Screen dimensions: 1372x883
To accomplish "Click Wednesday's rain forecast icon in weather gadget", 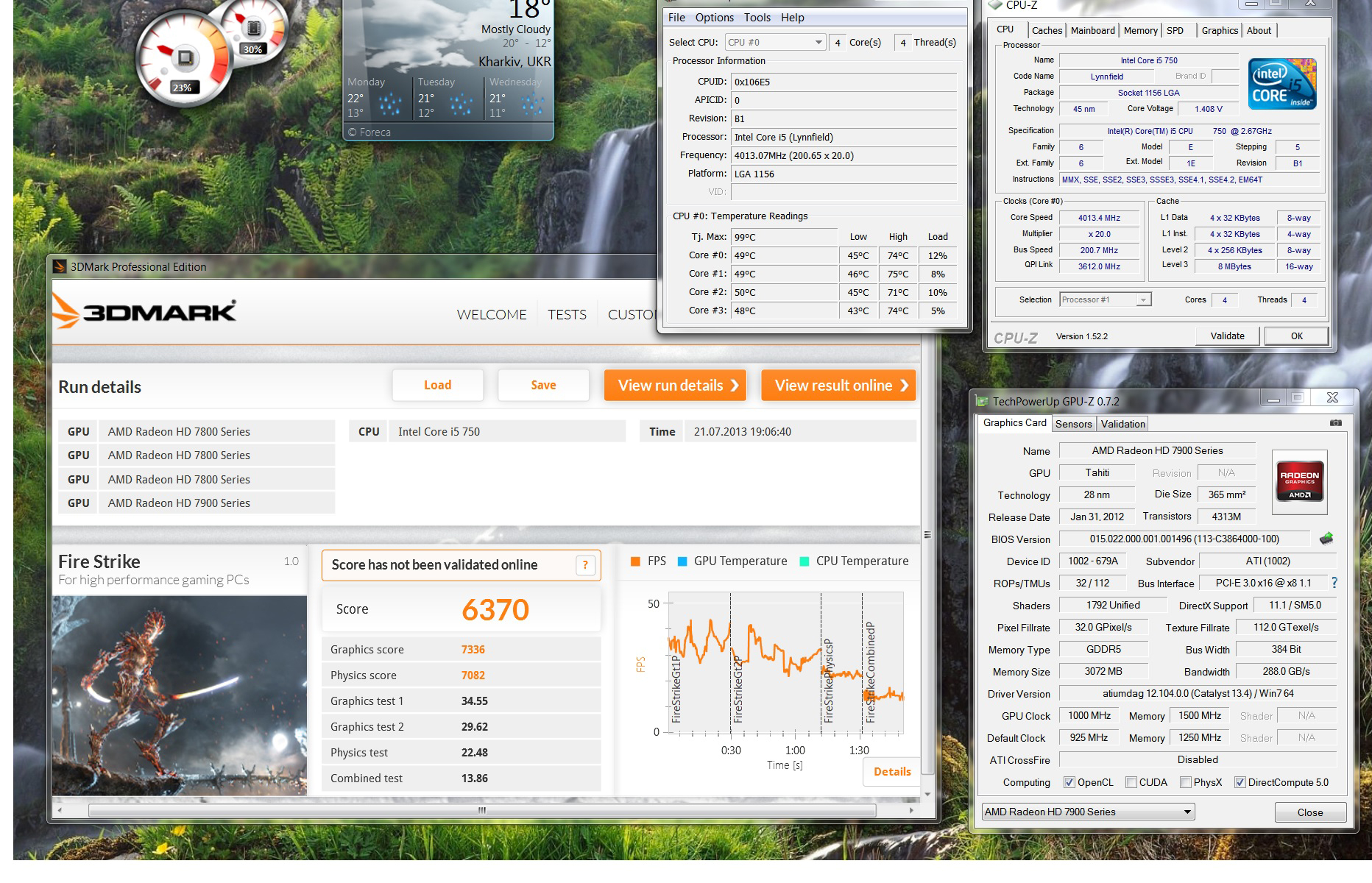I will pos(532,104).
